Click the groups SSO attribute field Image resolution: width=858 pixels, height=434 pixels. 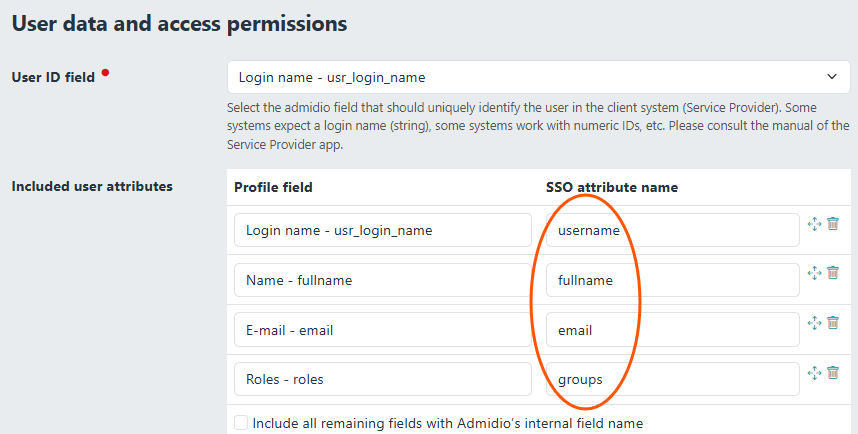pos(672,379)
